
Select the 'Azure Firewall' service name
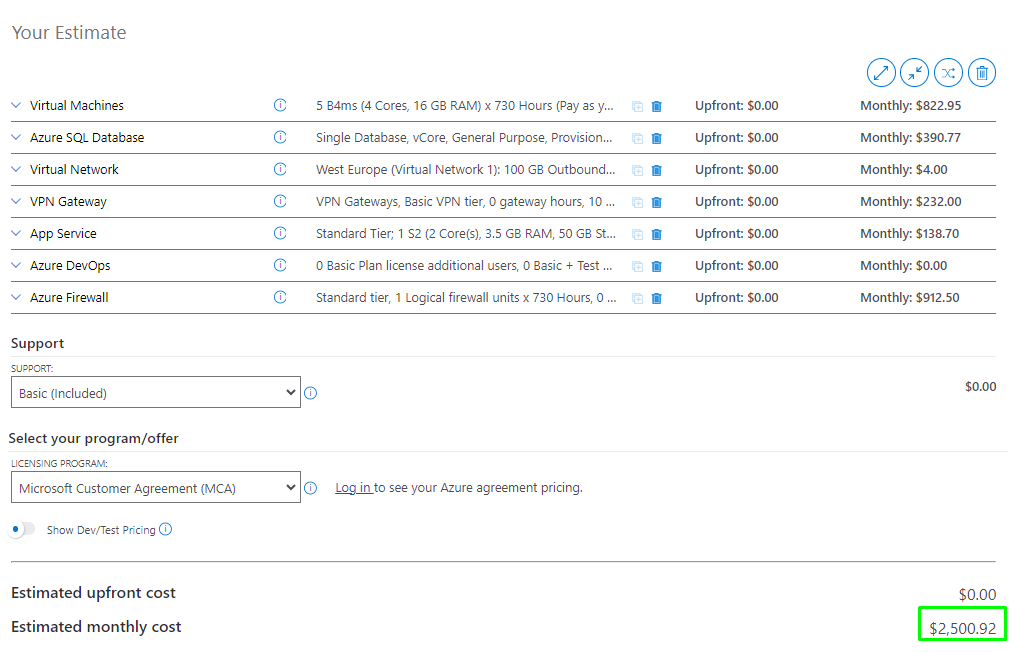(x=69, y=297)
